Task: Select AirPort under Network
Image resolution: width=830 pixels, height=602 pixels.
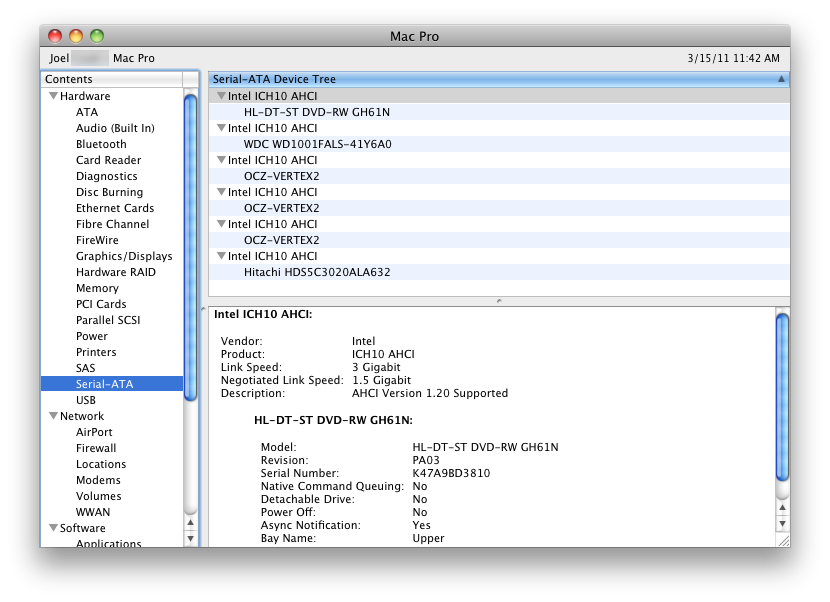Action: (x=94, y=432)
